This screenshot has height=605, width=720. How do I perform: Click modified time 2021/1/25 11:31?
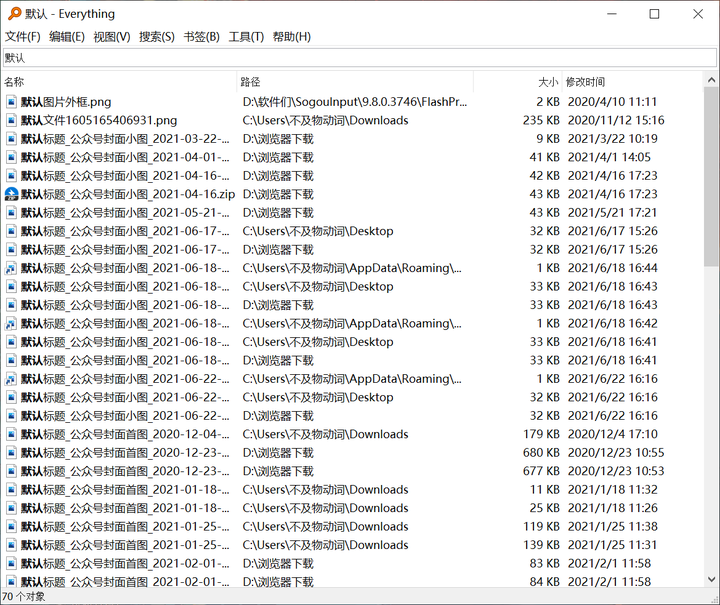612,545
